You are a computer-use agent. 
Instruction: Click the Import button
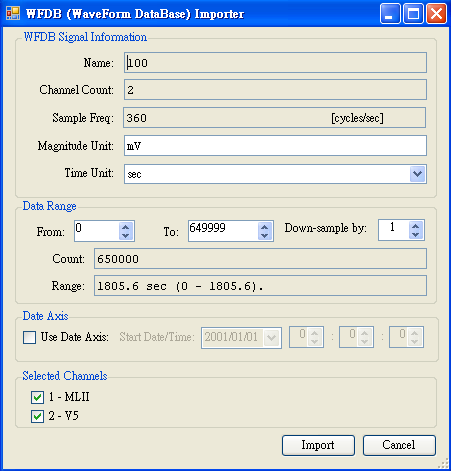pos(318,445)
